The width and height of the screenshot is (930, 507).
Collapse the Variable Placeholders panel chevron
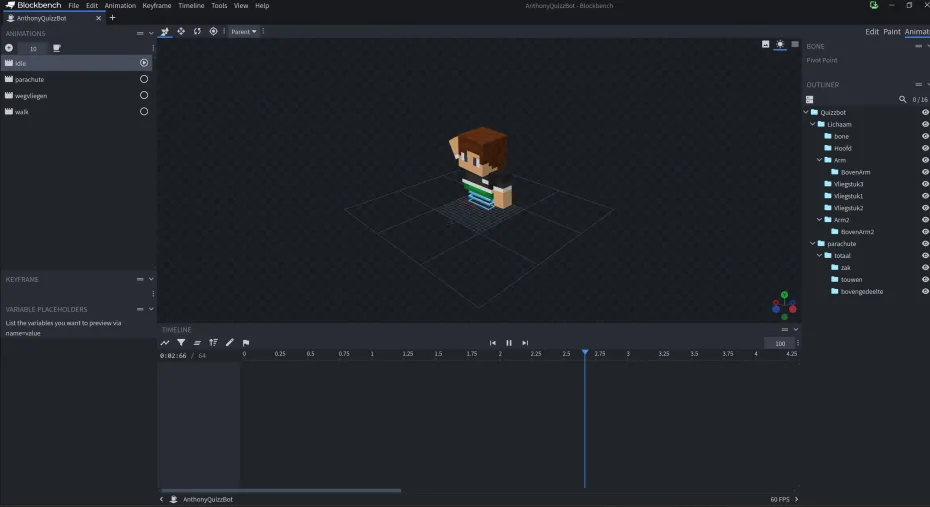151,309
